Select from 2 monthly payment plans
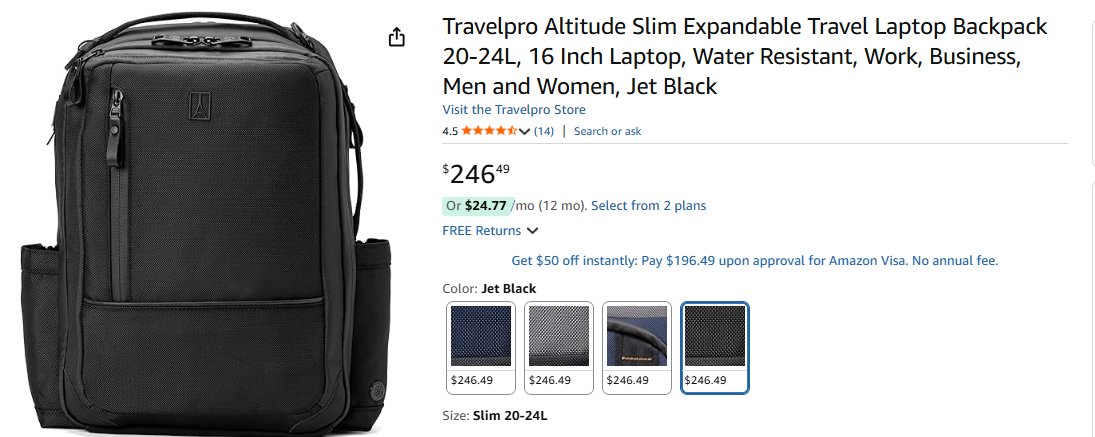This screenshot has height=437, width=1095. [x=648, y=206]
